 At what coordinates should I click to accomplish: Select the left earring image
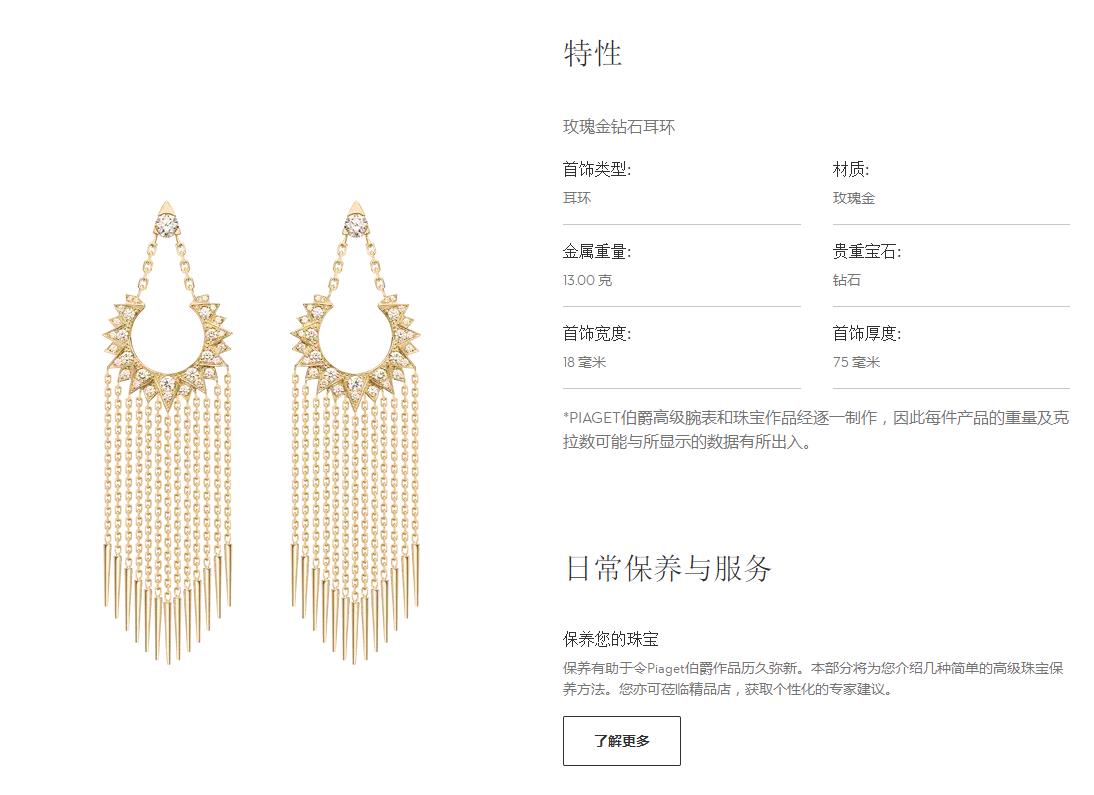tap(168, 432)
